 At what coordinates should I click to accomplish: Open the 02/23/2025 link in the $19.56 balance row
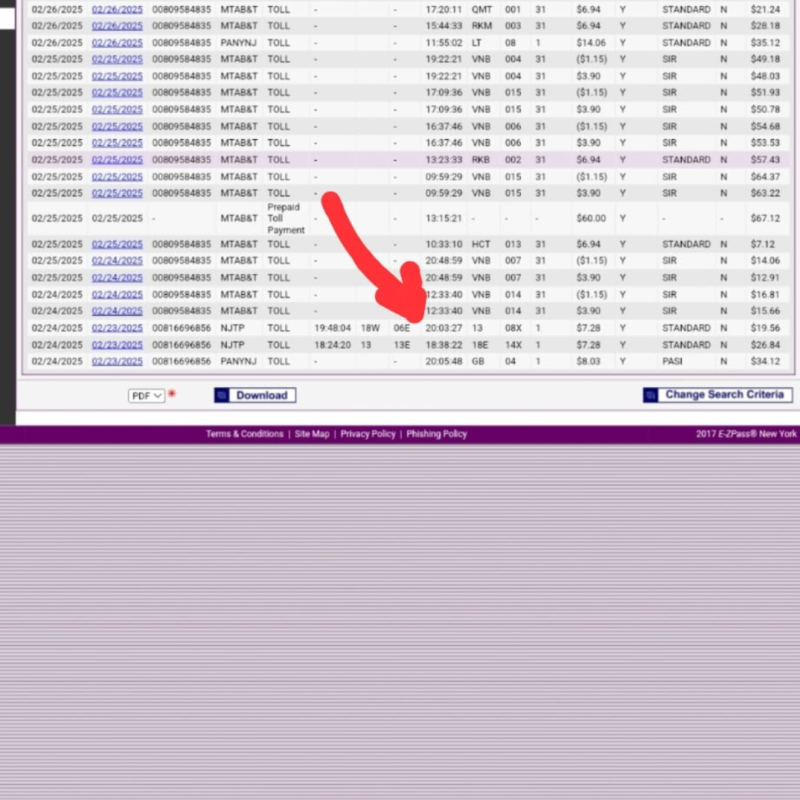(x=117, y=328)
